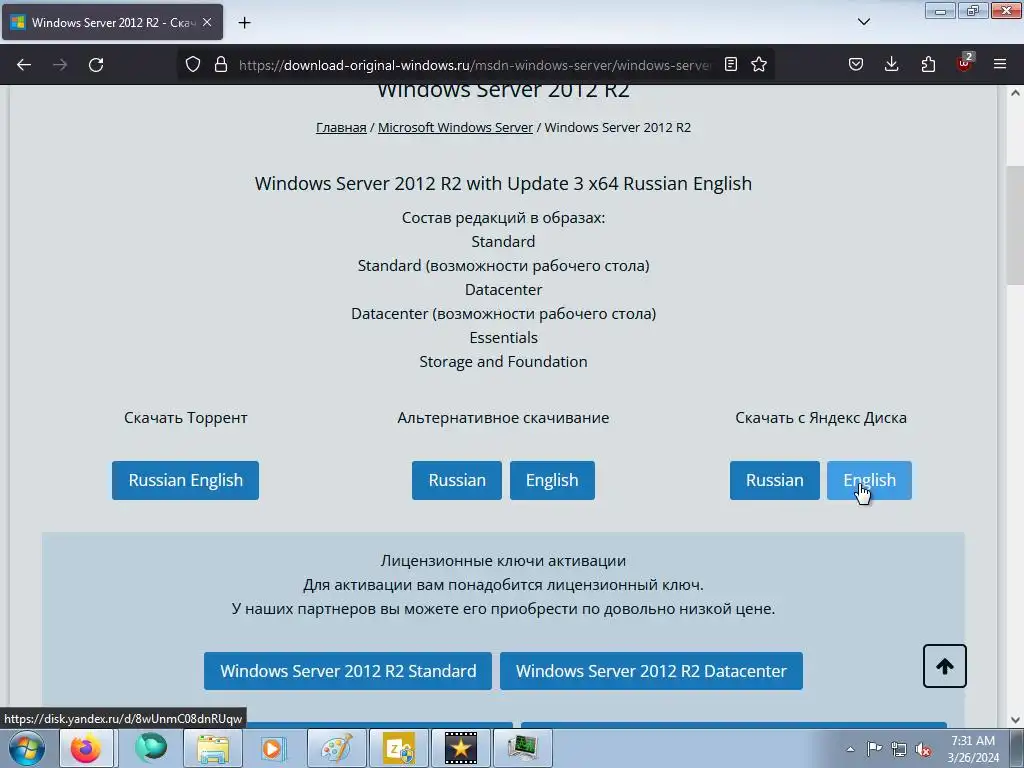Open Windows Server 2012 R2 Standard key button
The height and width of the screenshot is (768, 1024).
(x=347, y=671)
